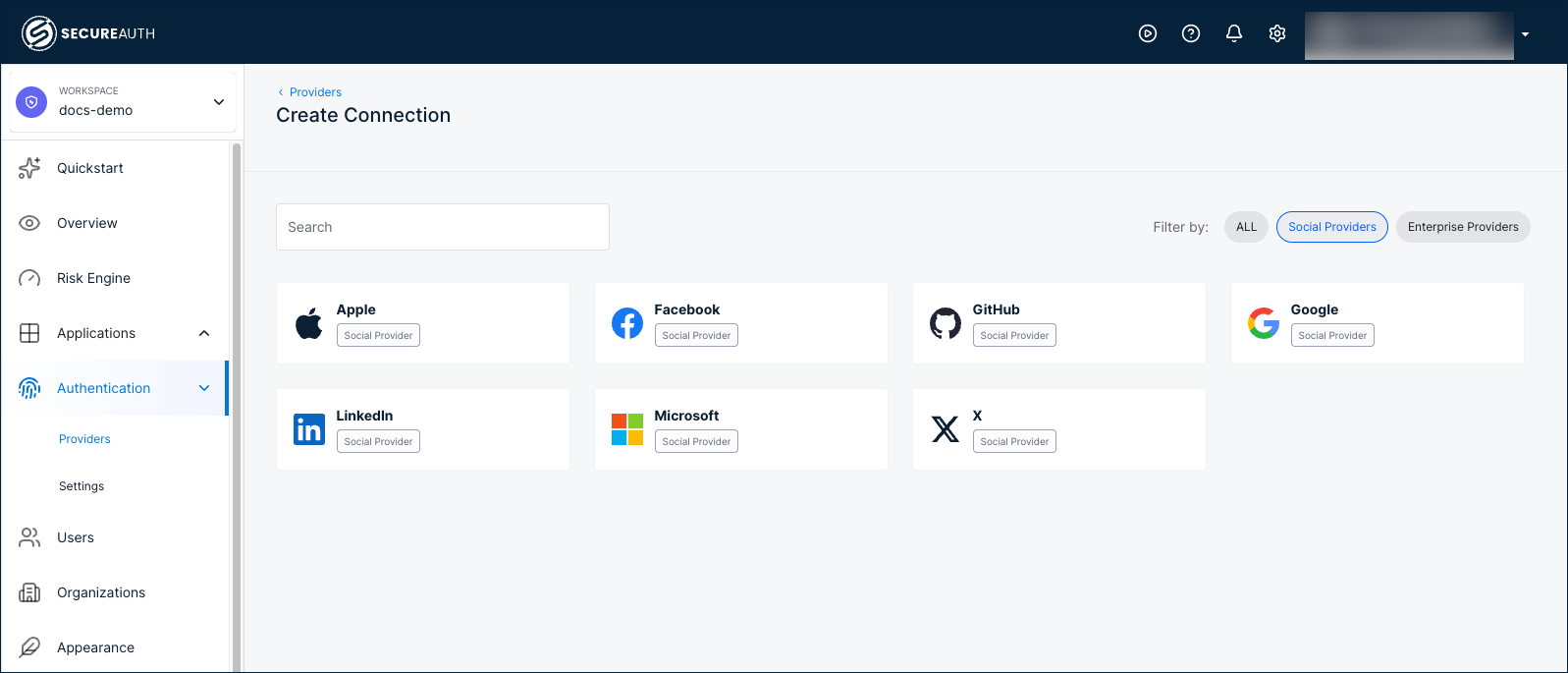Open the settings gear icon
The width and height of the screenshot is (1568, 673).
(1276, 32)
